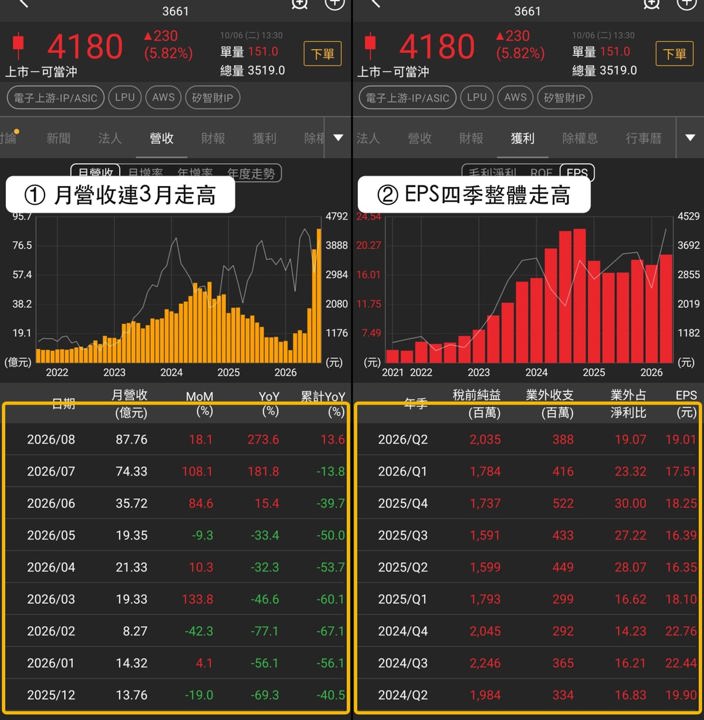Open the 營收 tab in left panel

[161, 138]
